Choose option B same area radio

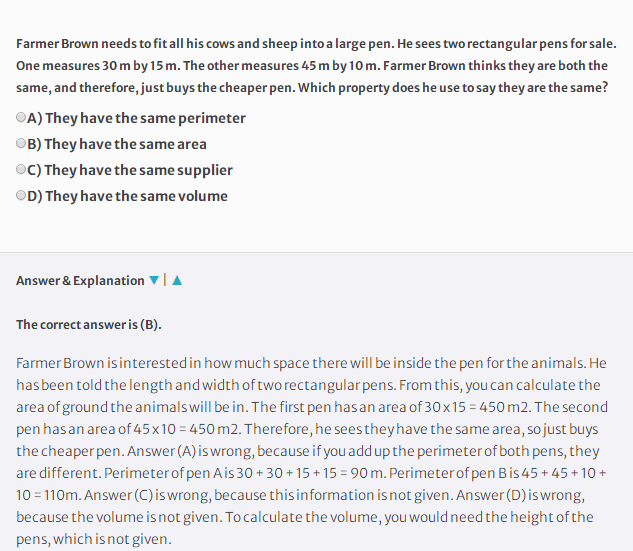[21, 143]
